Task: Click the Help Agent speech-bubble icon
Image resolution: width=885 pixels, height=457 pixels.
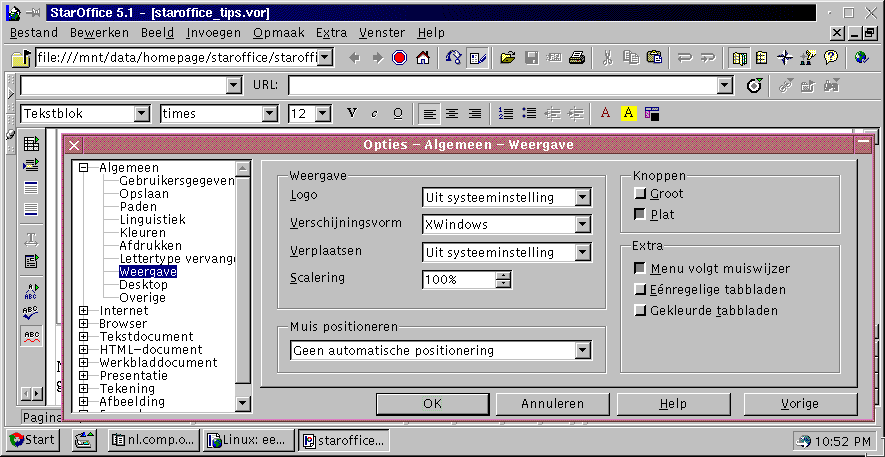Action: [831, 58]
